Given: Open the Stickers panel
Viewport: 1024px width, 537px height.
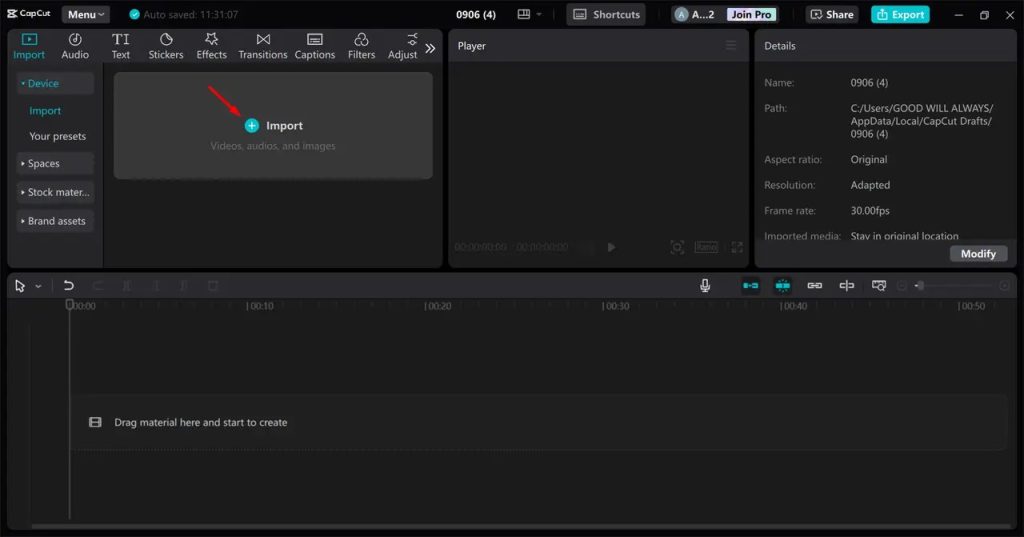Looking at the screenshot, I should point(166,46).
